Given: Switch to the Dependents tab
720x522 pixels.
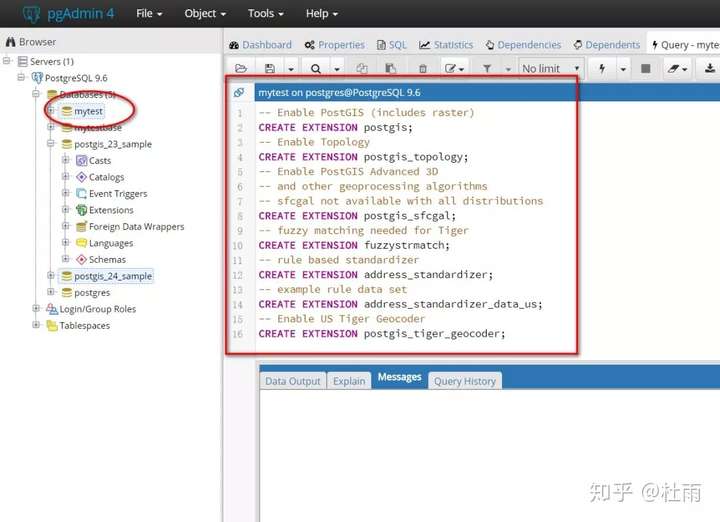Looking at the screenshot, I should pyautogui.click(x=607, y=45).
